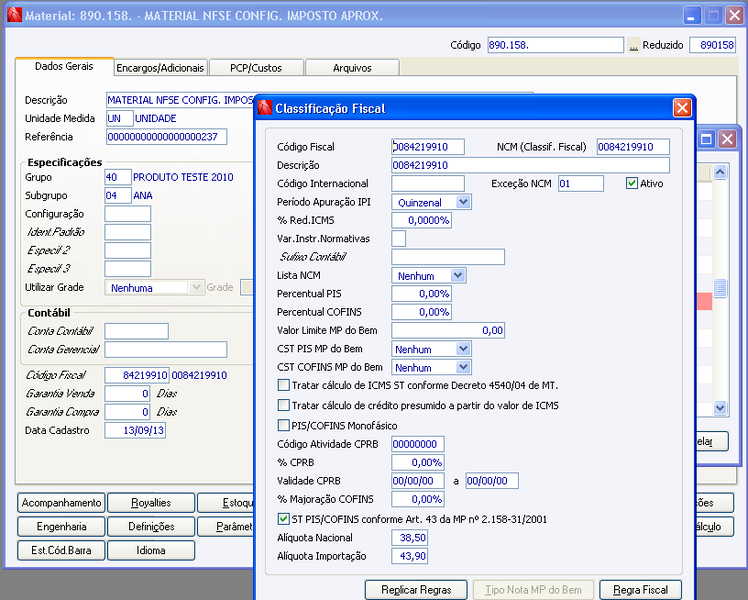
Task: Click the lookup ellipsis button beside Código
Action: [x=633, y=45]
